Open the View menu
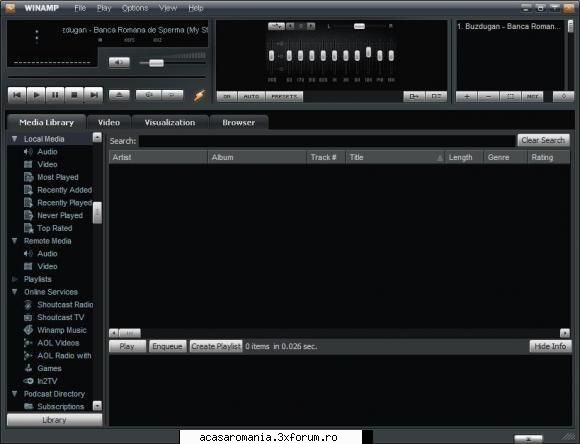580x444 pixels. tap(168, 8)
